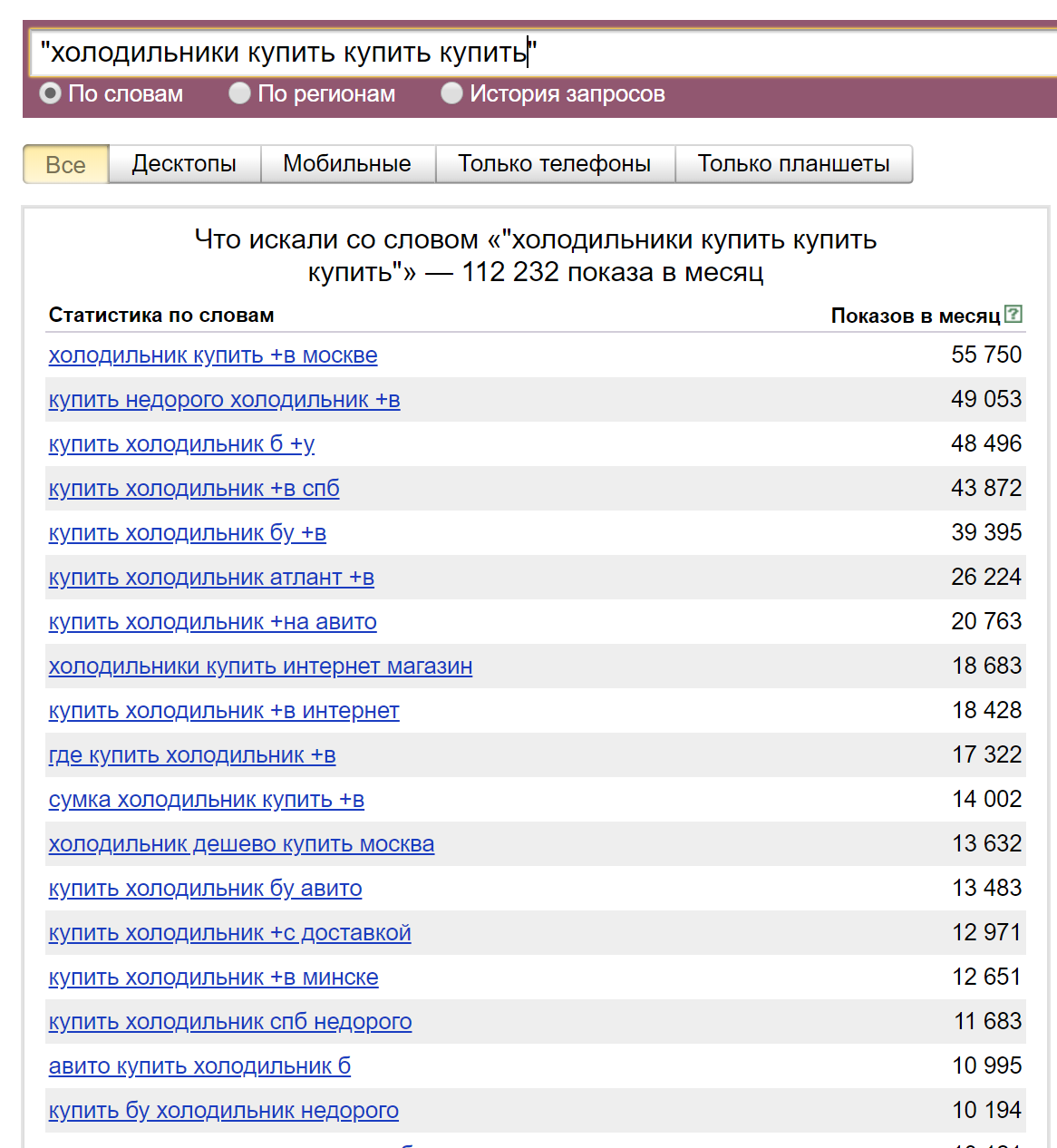The image size is (1057, 1148).
Task: Click into the search query input field
Action: tap(544, 53)
